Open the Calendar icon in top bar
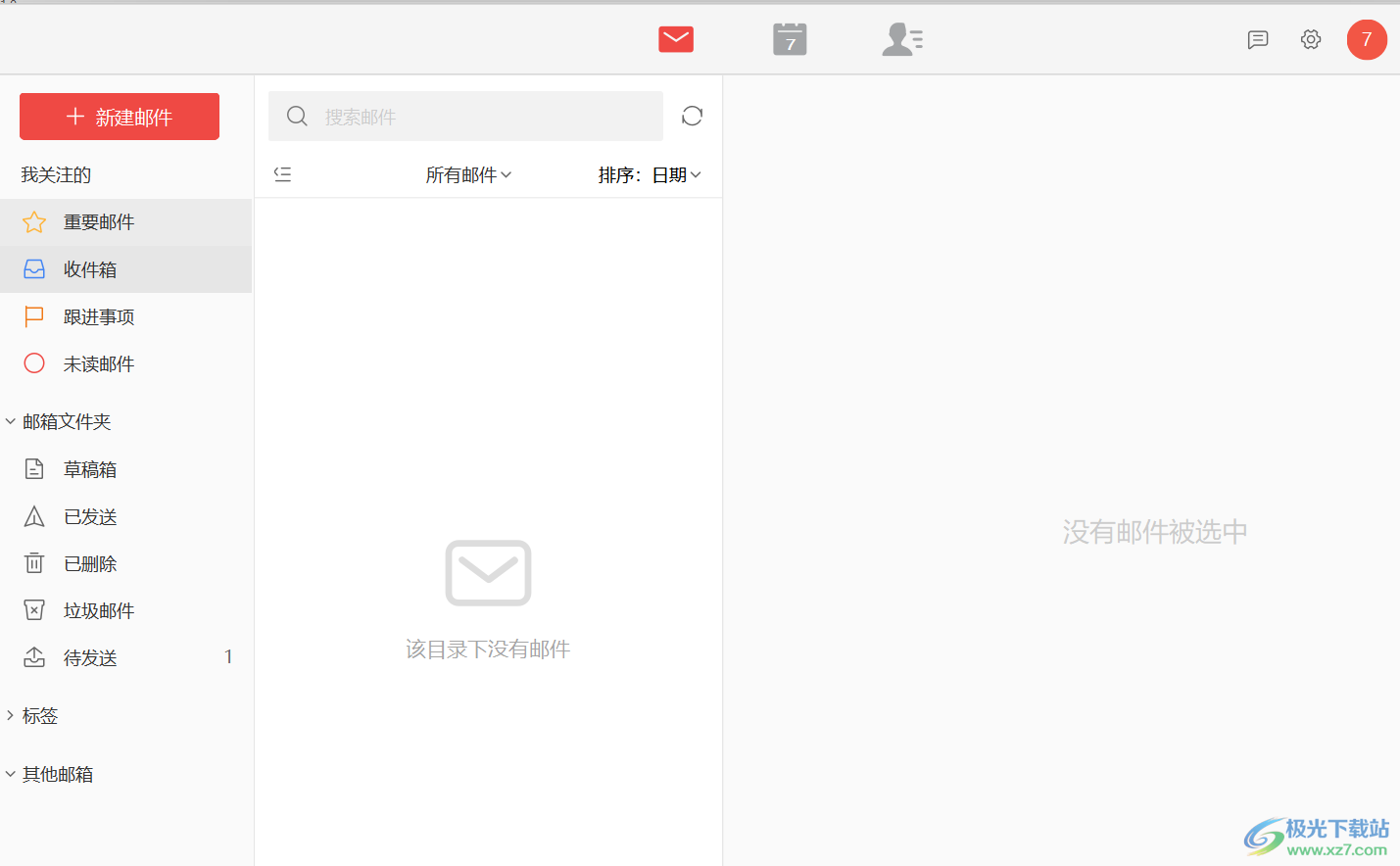Viewport: 1400px width, 866px height. (x=790, y=39)
